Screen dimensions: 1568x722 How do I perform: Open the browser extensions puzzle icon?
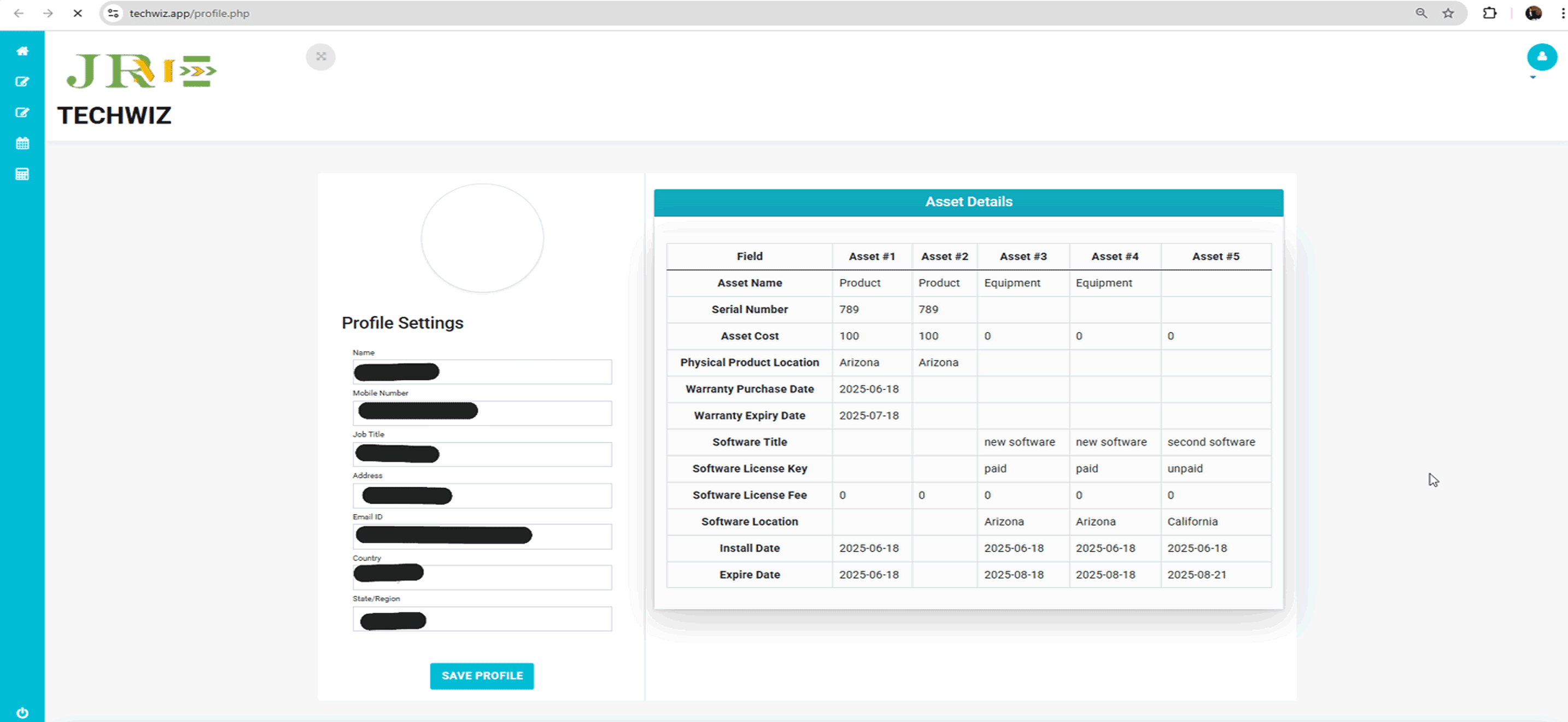click(1489, 13)
